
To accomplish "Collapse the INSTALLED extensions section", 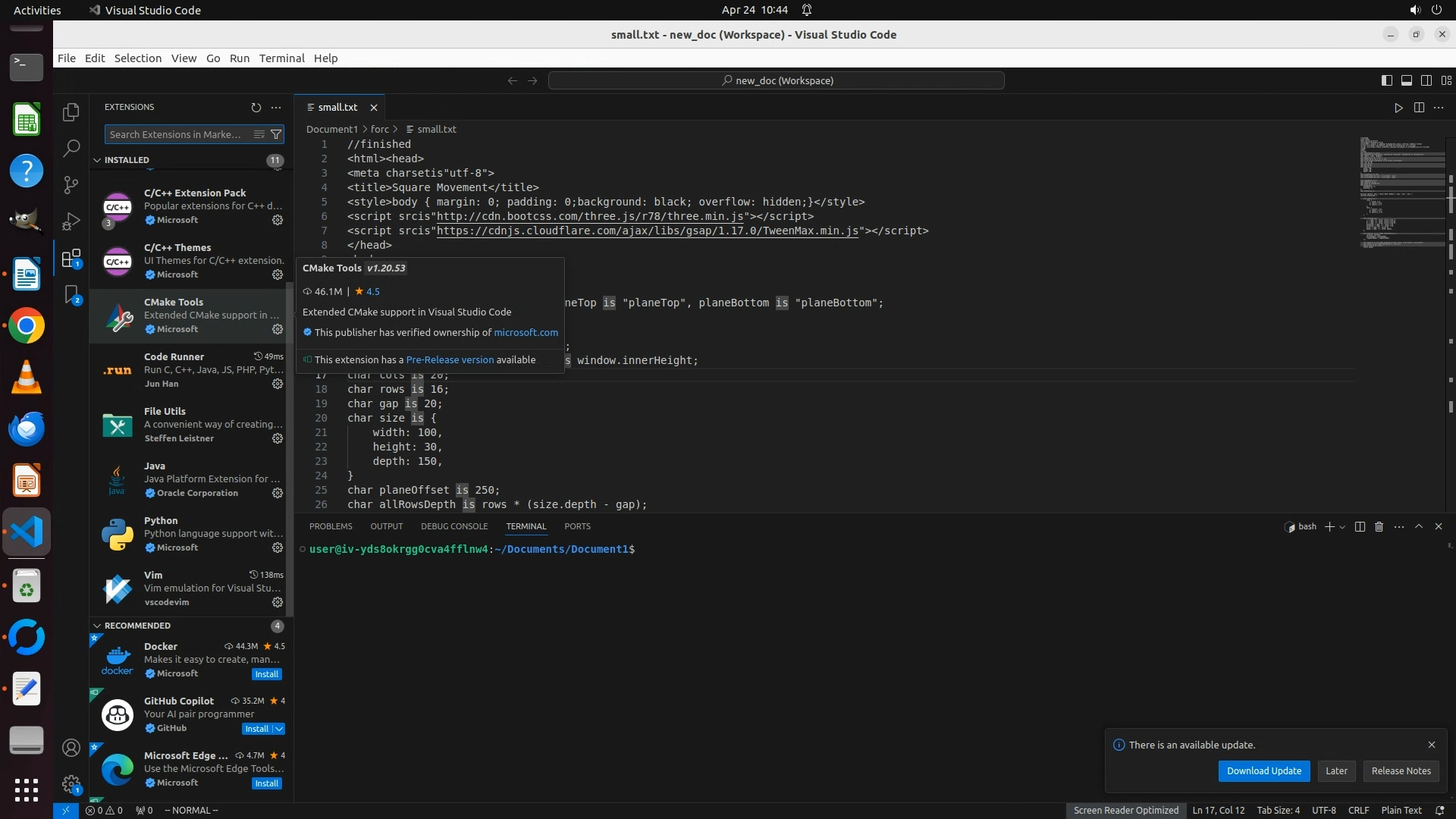I will 97,160.
